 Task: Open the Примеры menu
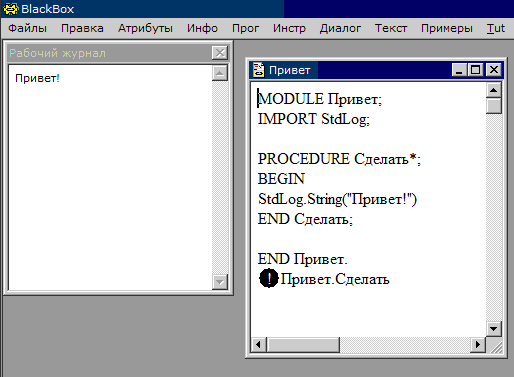pos(447,28)
